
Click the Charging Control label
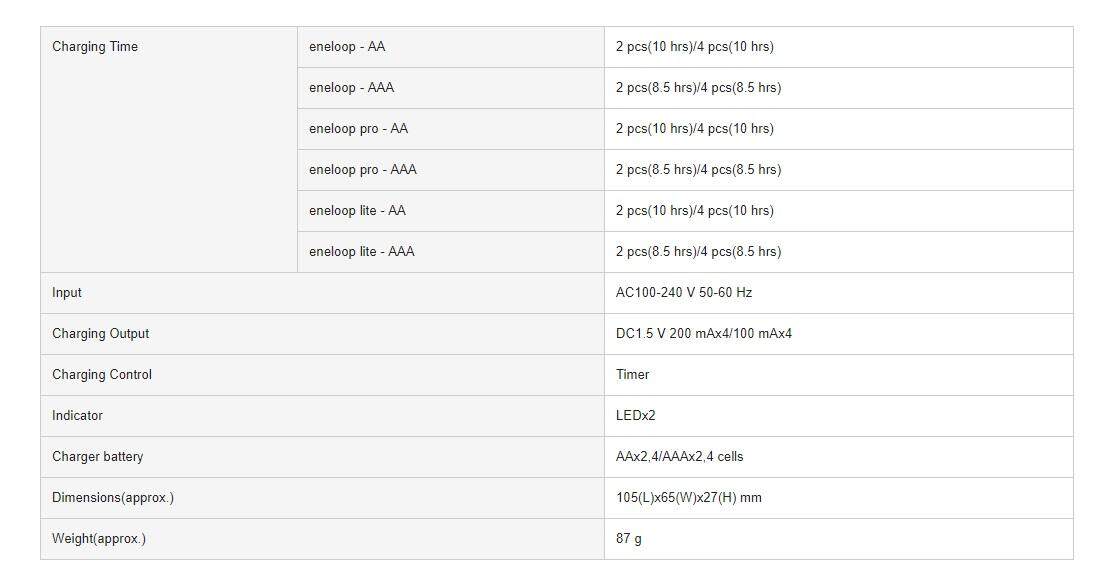coord(102,375)
